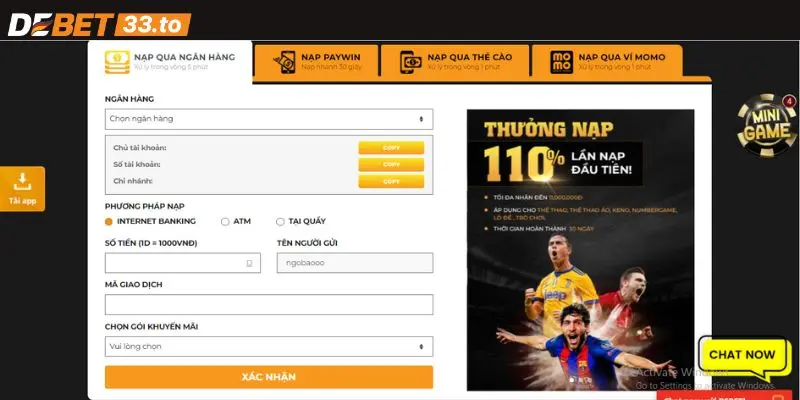The width and height of the screenshot is (800, 400).
Task: Click the Paywin phone payment icon
Action: pyautogui.click(x=284, y=62)
